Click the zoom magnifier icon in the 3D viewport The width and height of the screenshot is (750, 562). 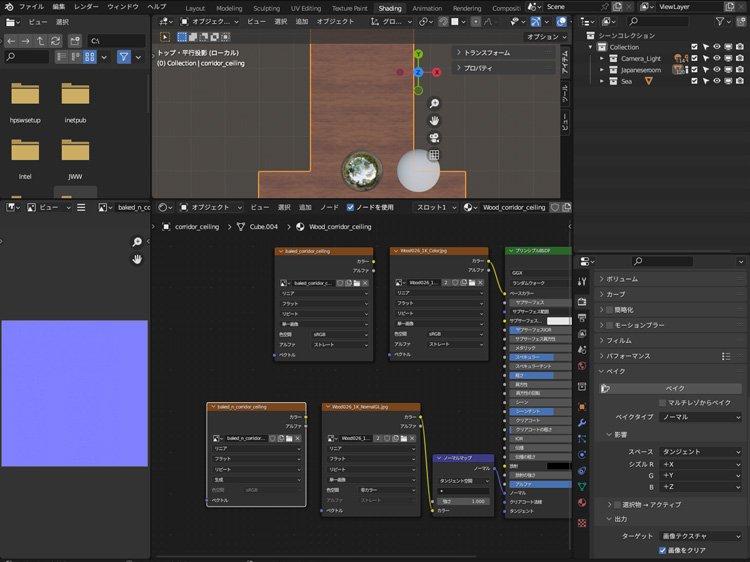(434, 104)
